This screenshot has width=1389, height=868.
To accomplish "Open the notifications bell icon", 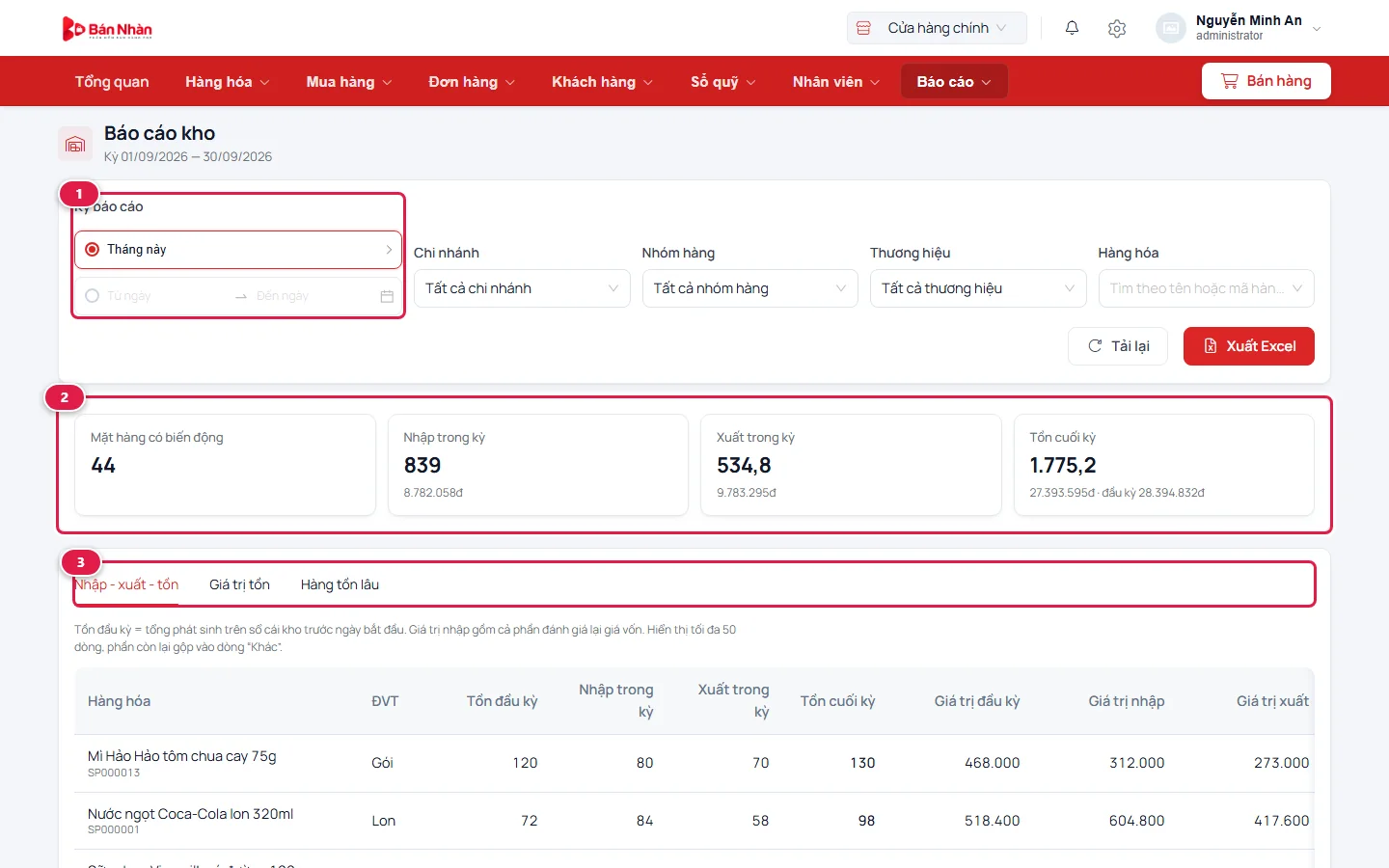I will [x=1072, y=28].
